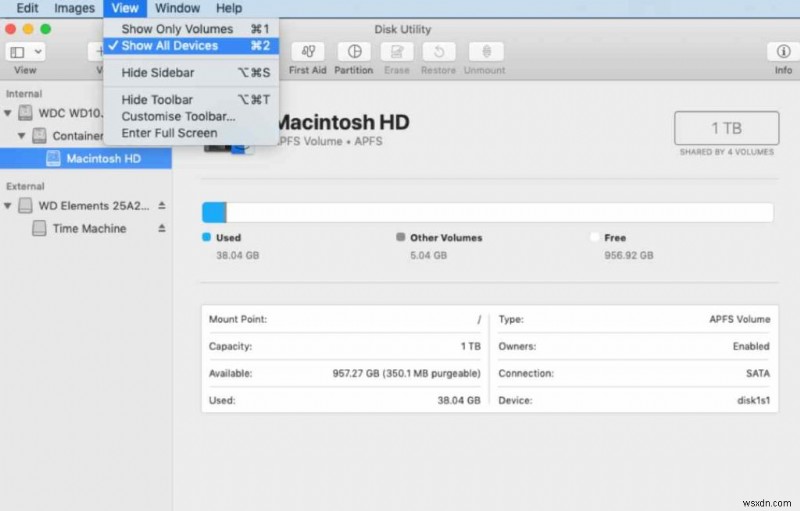This screenshot has width=800, height=511.
Task: Click the 'SHARED BY 4 VOLUMES' caption
Action: coord(727,152)
